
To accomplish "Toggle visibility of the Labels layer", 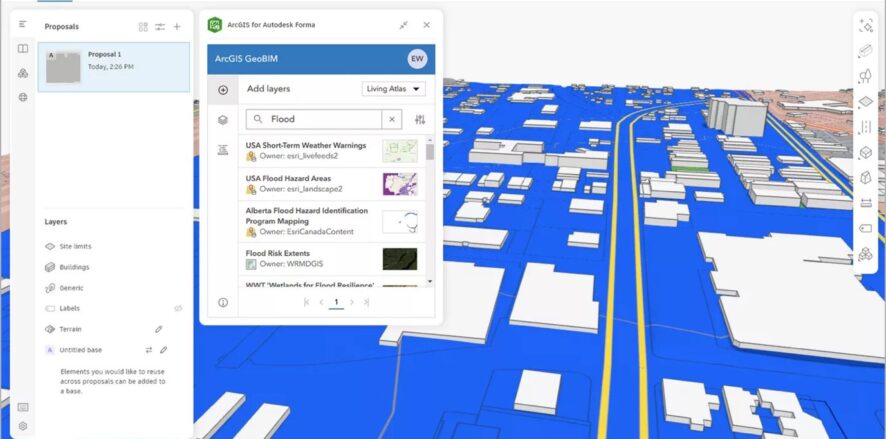I will 179,309.
